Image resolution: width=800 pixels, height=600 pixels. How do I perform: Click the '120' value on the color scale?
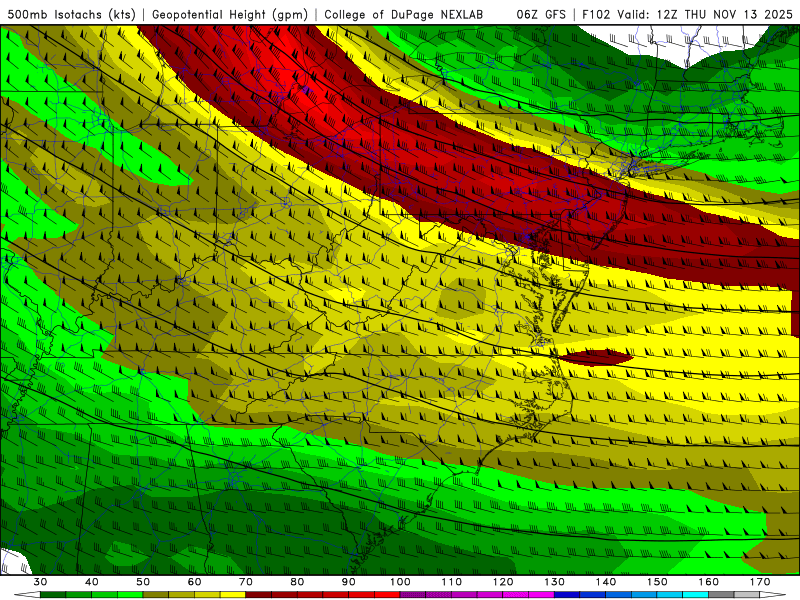(503, 582)
